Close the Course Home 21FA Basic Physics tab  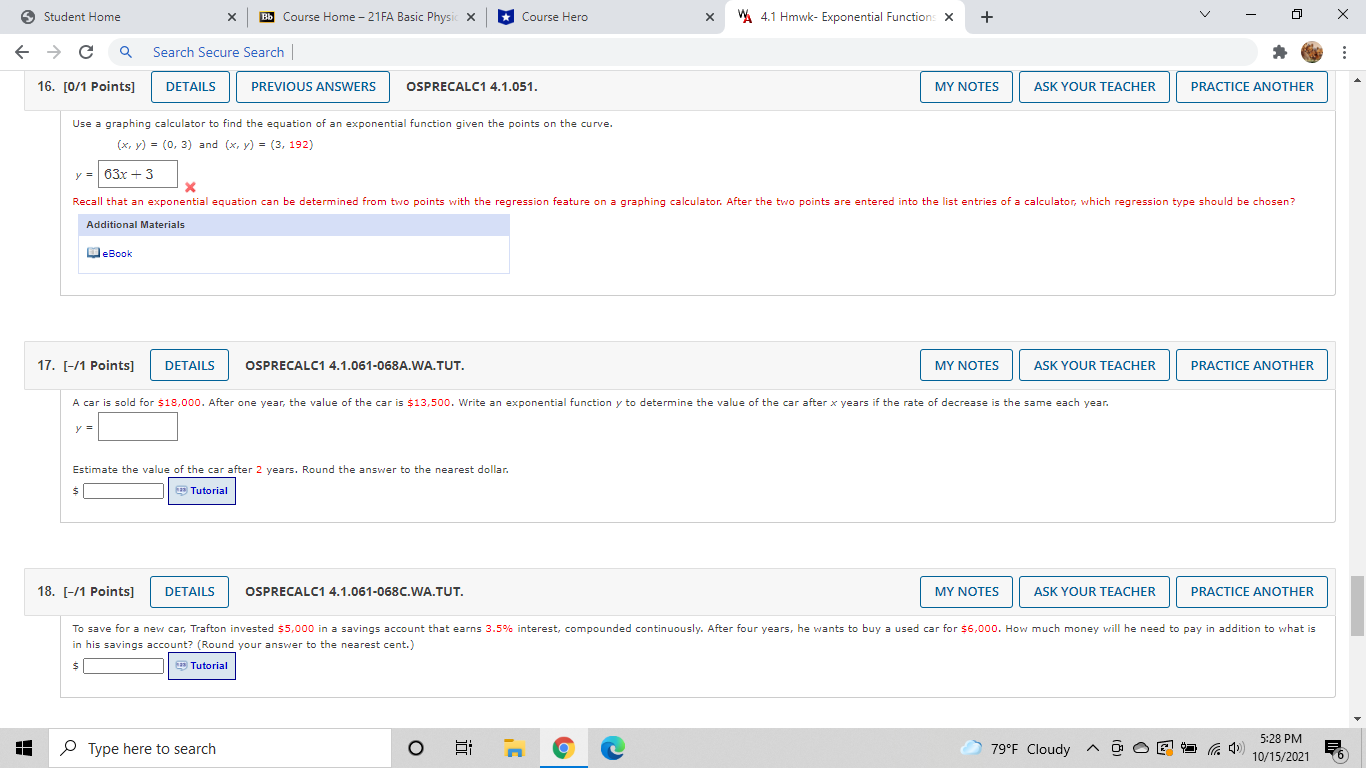pos(471,17)
